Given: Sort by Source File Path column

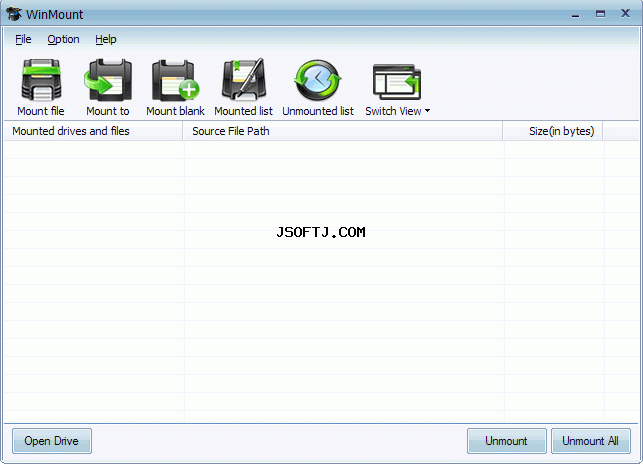Looking at the screenshot, I should coord(343,131).
